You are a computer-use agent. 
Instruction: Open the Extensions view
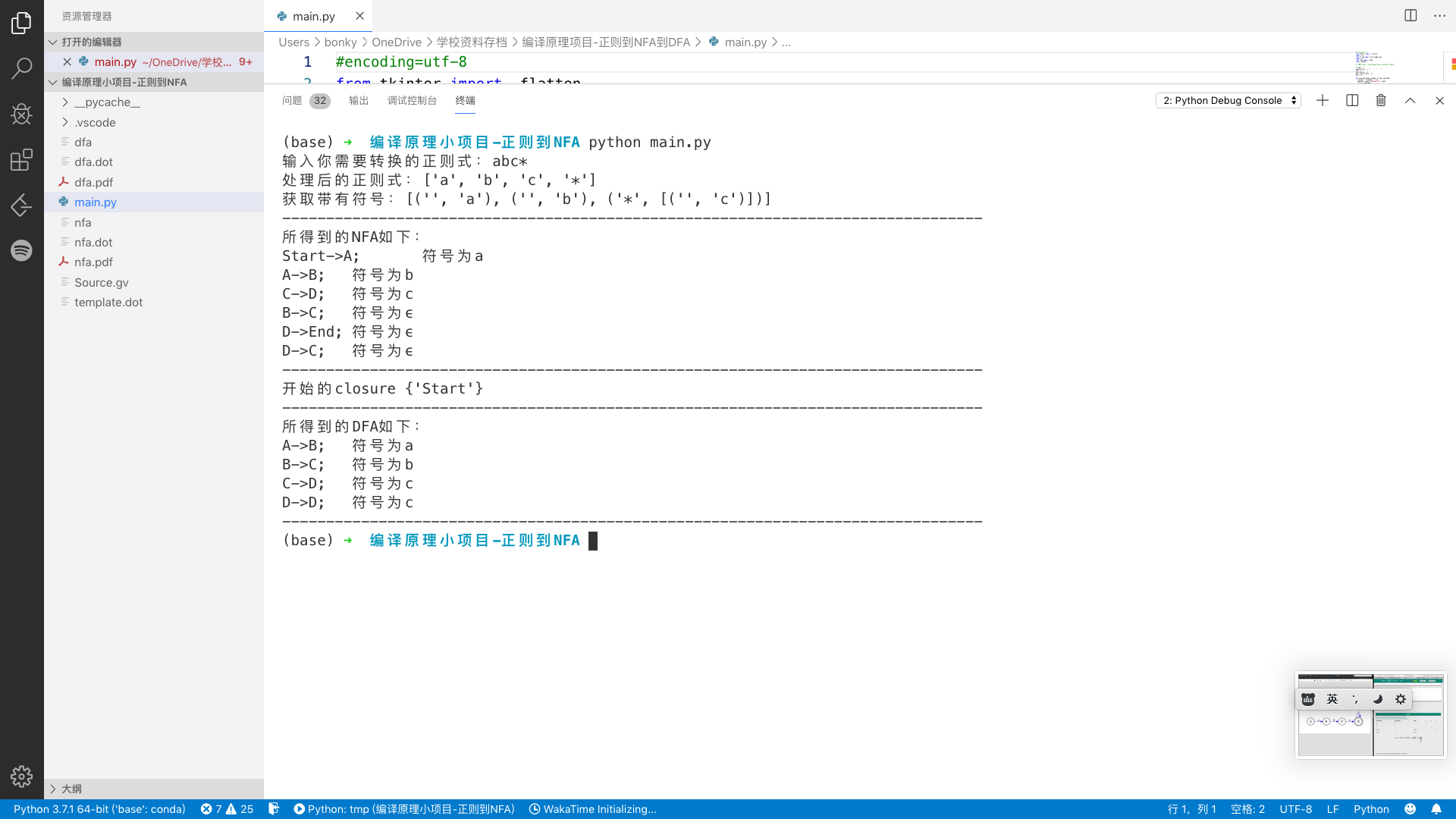tap(21, 159)
